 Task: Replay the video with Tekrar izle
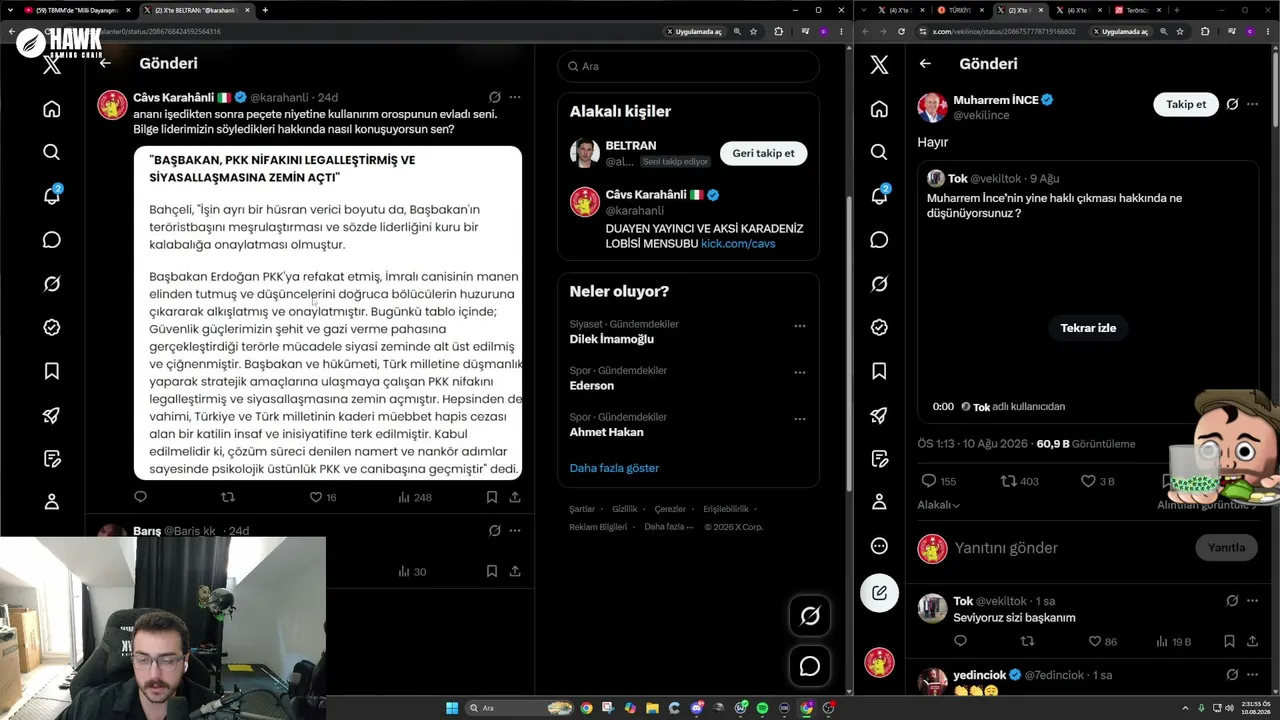click(1088, 328)
